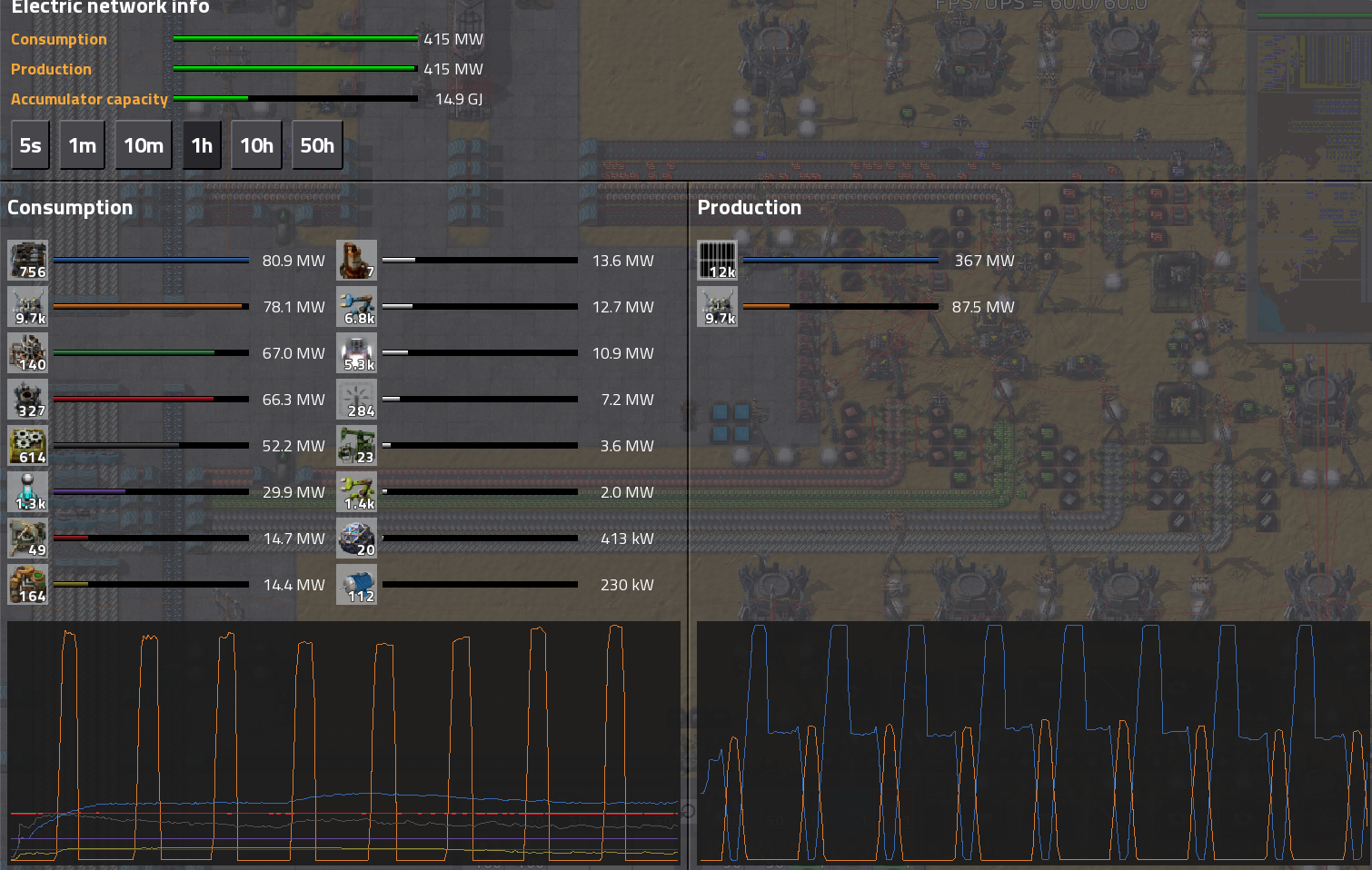This screenshot has width=1372, height=870.
Task: Click the 87.5 MW production value
Action: [983, 307]
